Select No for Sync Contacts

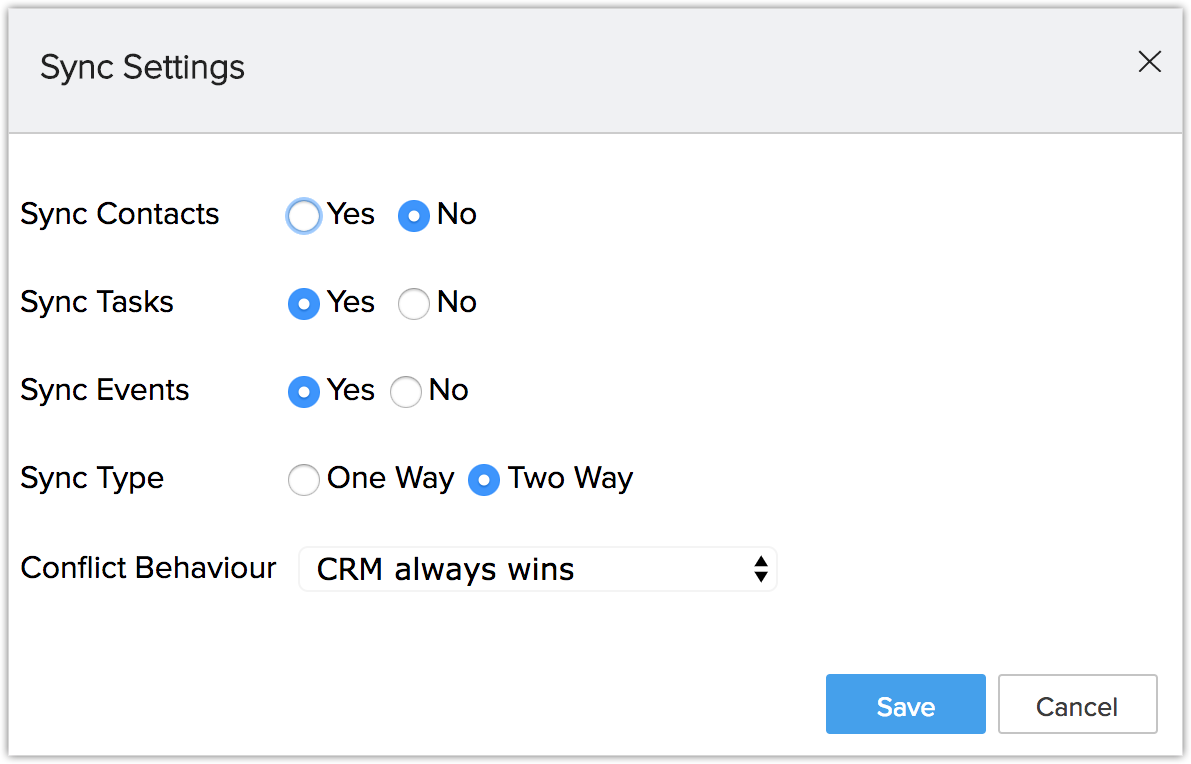414,216
